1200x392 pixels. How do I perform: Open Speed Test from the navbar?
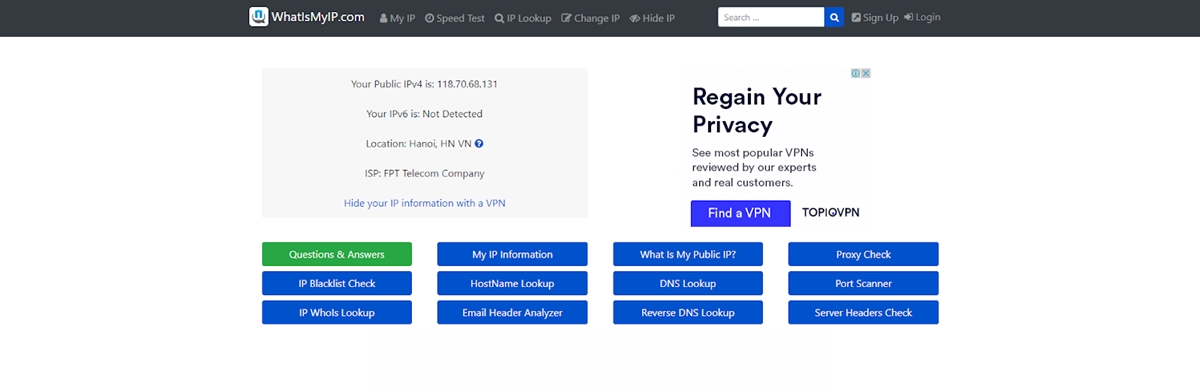pos(454,18)
